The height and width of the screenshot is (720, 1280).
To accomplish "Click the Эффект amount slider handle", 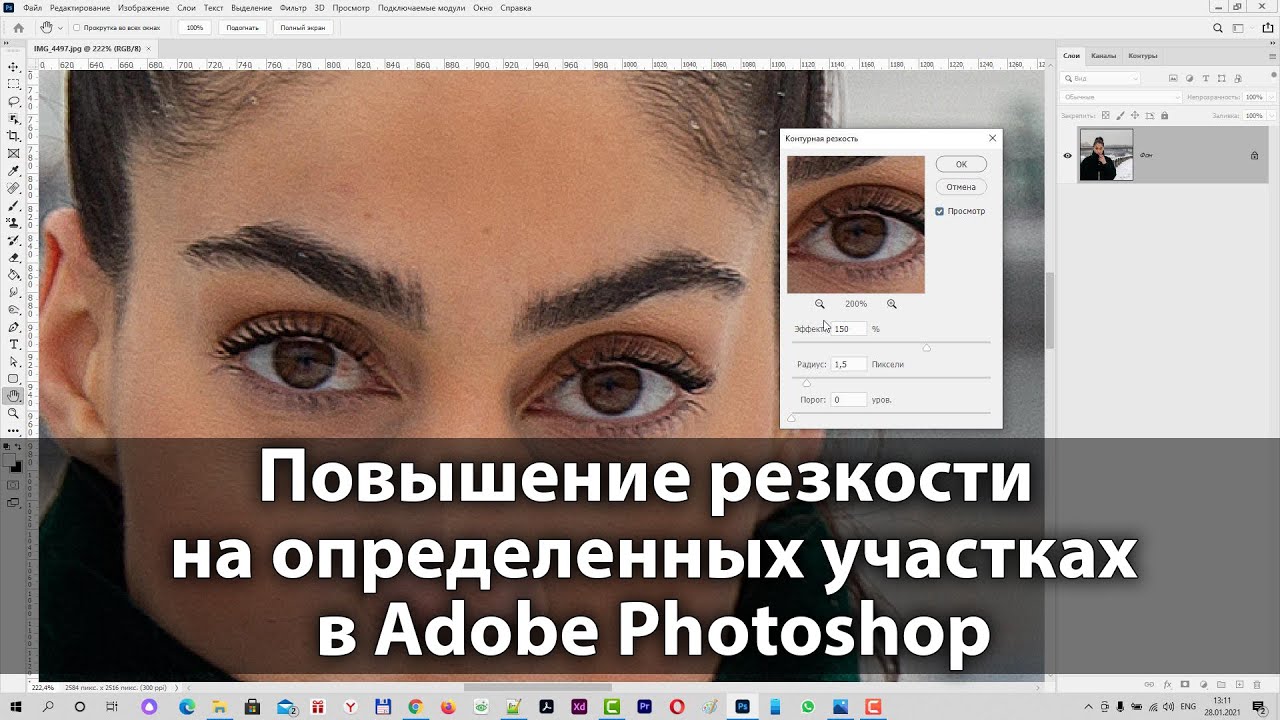I will (927, 348).
